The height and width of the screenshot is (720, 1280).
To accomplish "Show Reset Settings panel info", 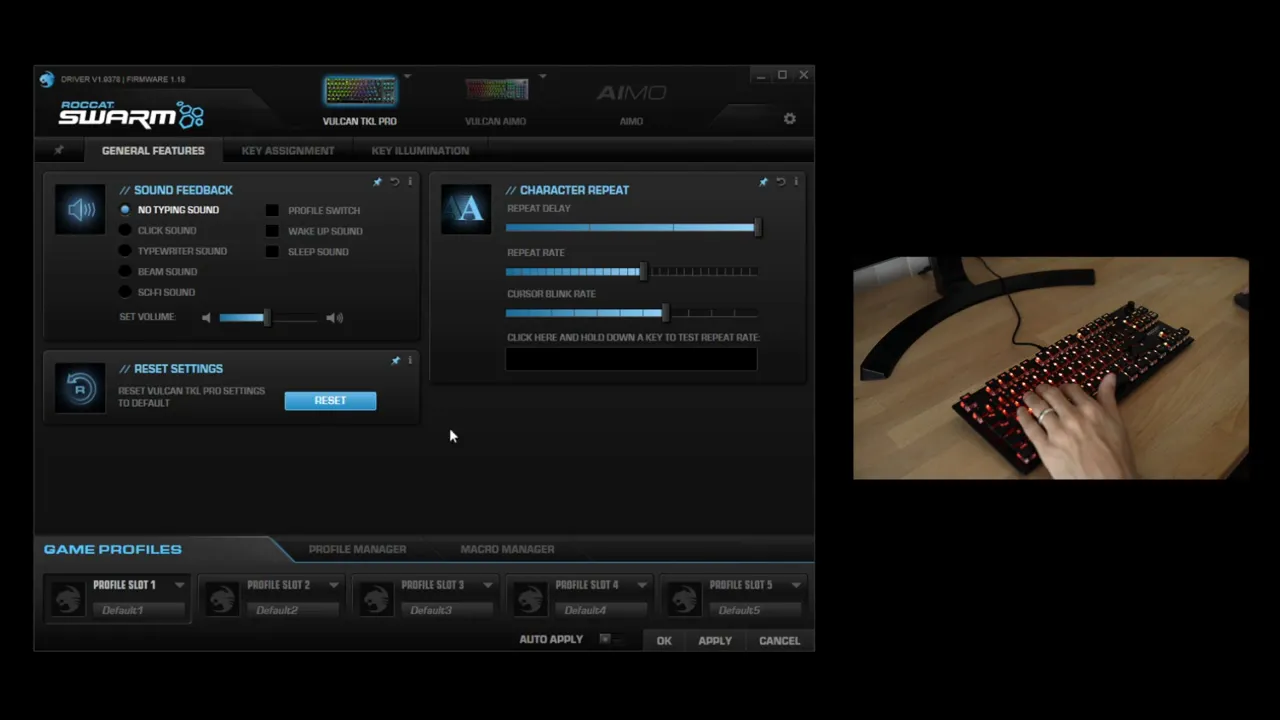I will coord(410,360).
